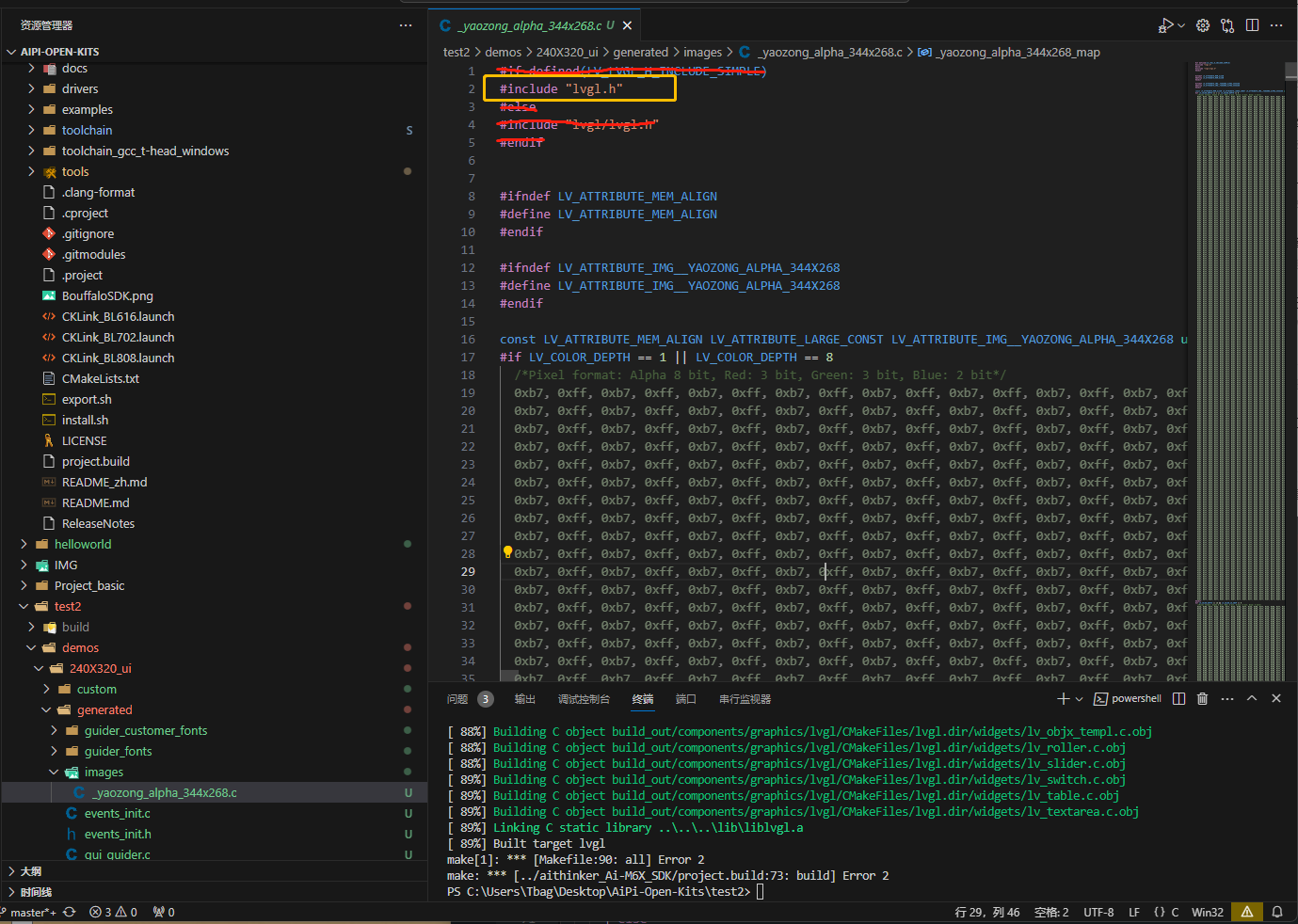1298x924 pixels.
Task: Click the gear icon in editor toolbar
Action: [1203, 25]
